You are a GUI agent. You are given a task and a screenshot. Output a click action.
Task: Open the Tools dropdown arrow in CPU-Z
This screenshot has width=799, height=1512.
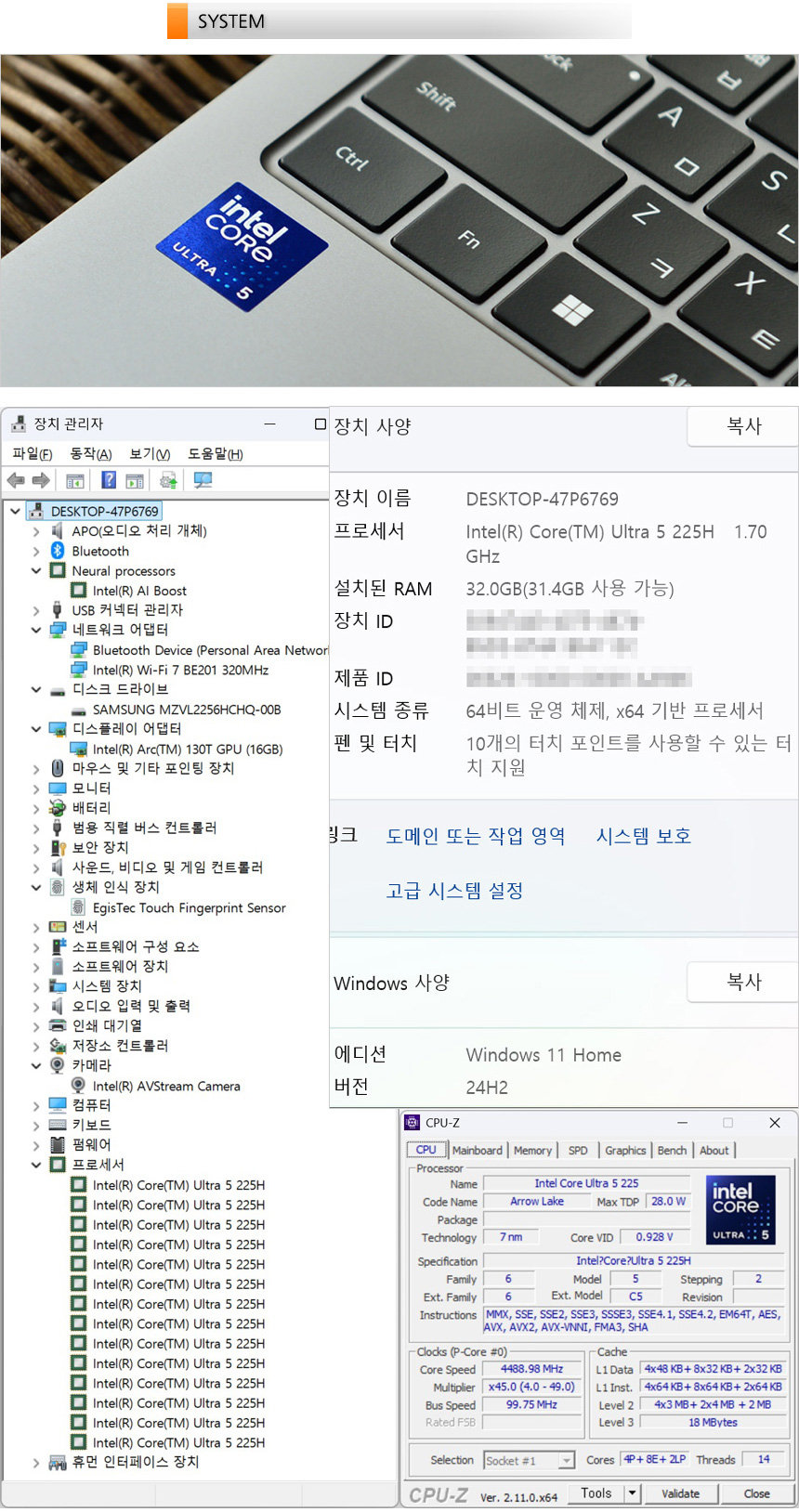coord(633,1493)
